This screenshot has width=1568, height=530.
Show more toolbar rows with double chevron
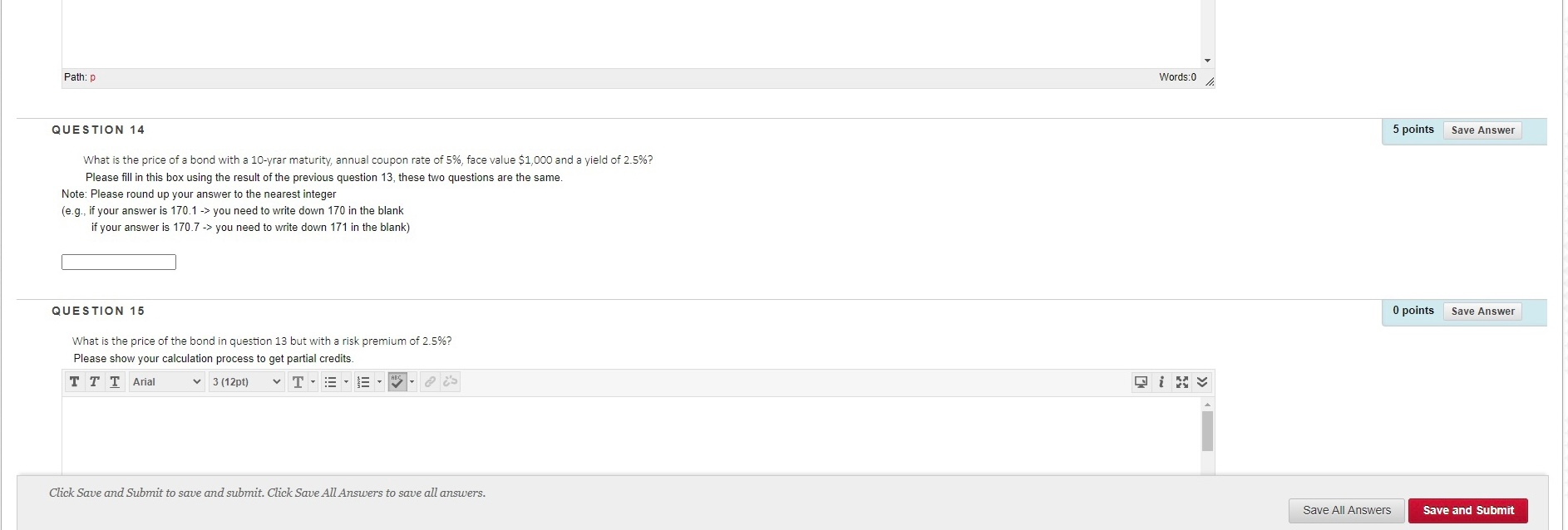pos(1202,382)
